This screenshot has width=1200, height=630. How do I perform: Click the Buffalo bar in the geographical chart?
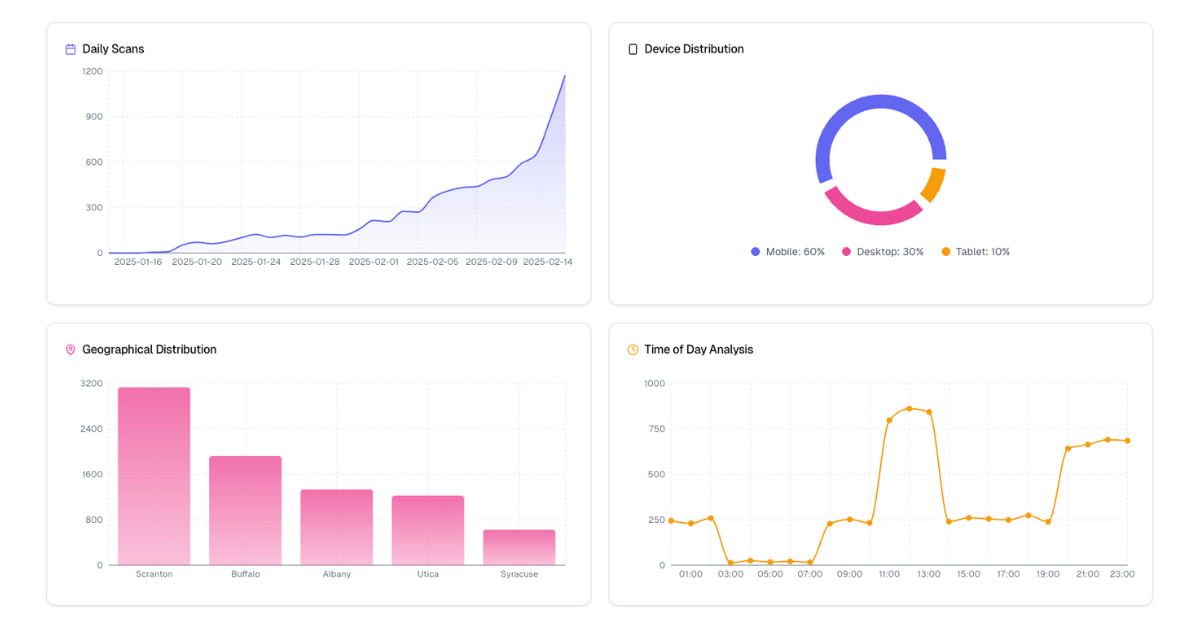pyautogui.click(x=245, y=510)
